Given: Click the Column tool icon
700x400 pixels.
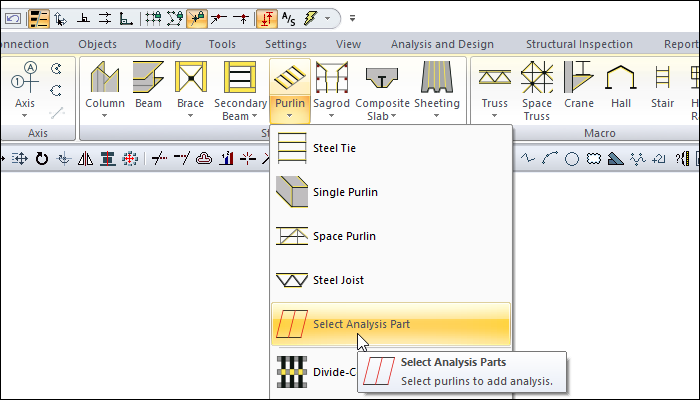Looking at the screenshot, I should coord(104,78).
